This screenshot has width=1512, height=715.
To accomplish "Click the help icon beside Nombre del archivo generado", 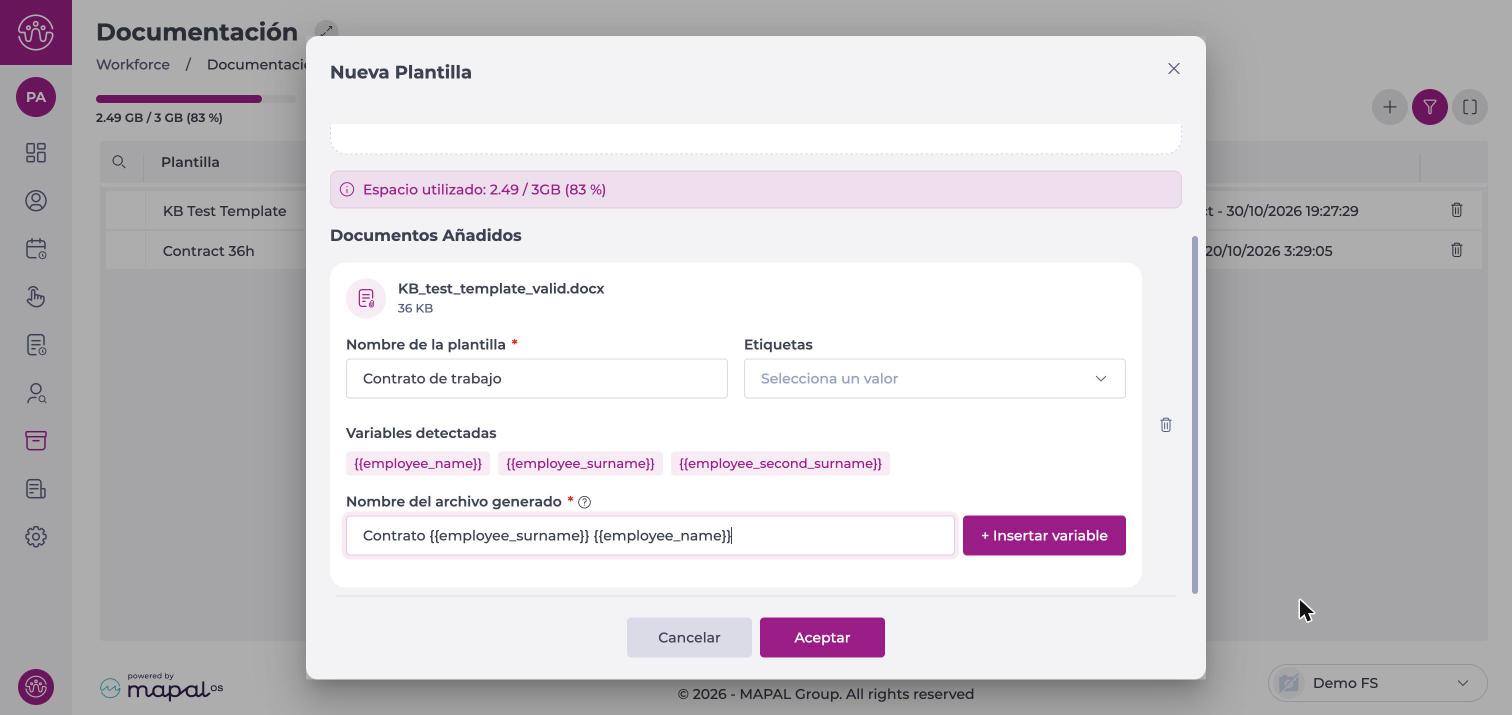I will pos(585,502).
